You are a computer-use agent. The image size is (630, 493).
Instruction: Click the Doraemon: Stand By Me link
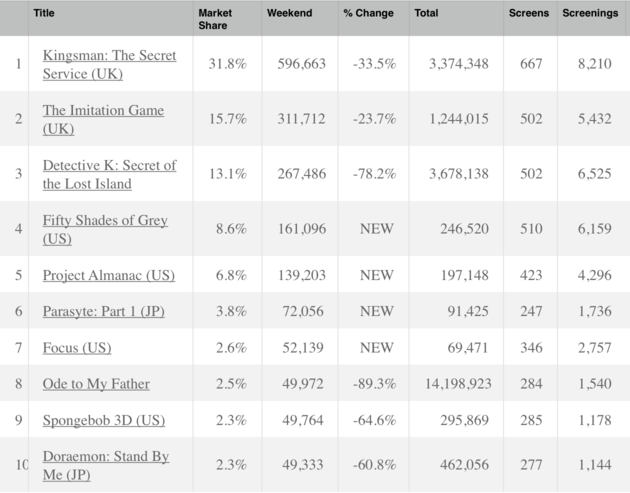pos(105,457)
